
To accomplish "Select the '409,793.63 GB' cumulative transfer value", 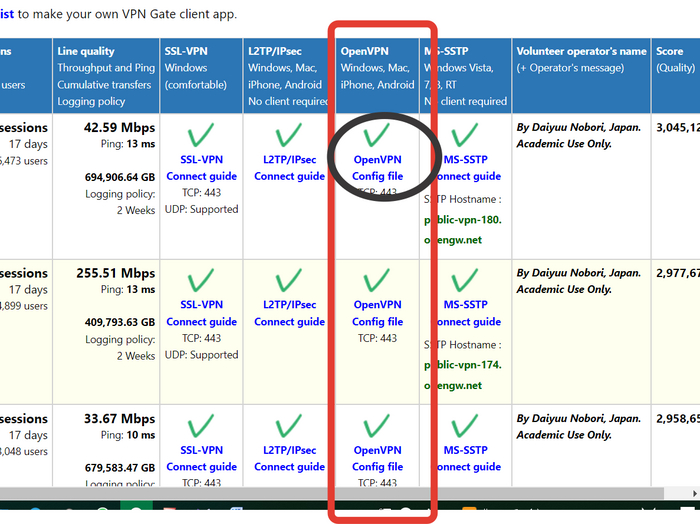I will click(120, 322).
